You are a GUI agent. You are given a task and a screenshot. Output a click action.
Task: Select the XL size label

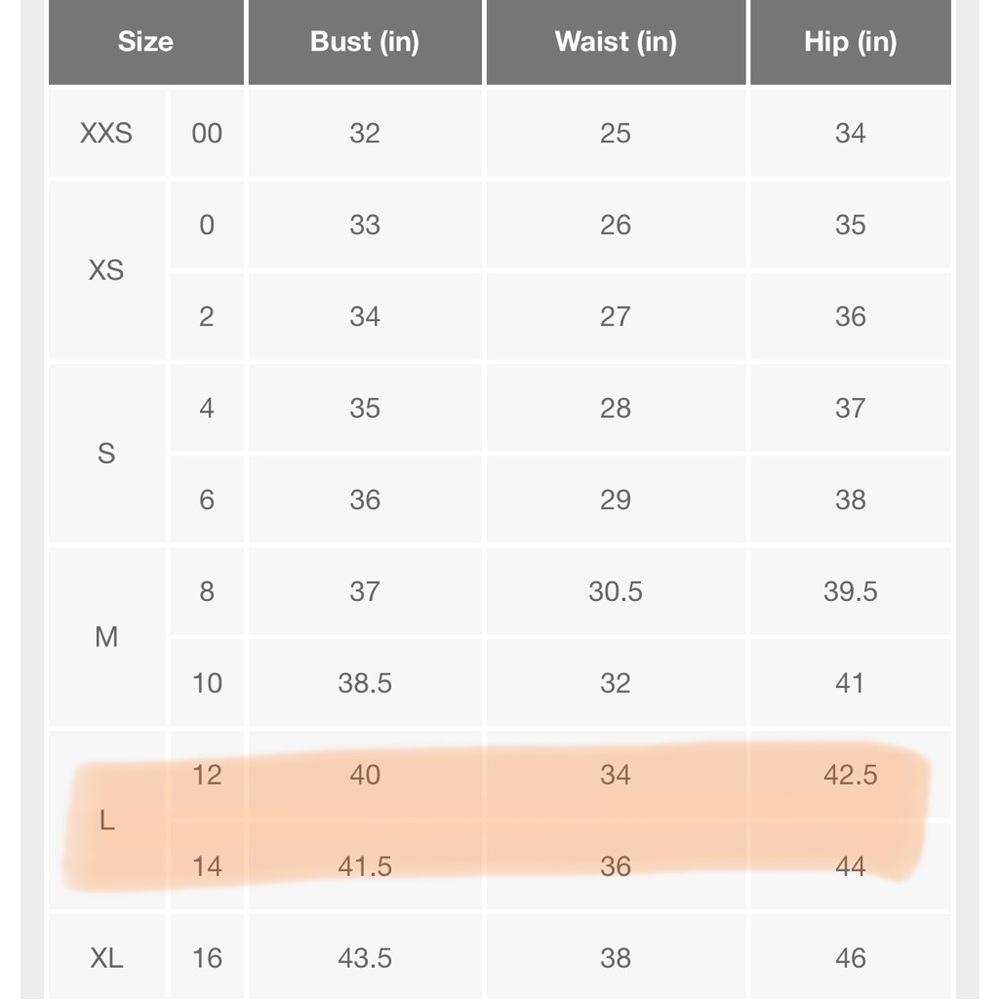107,957
